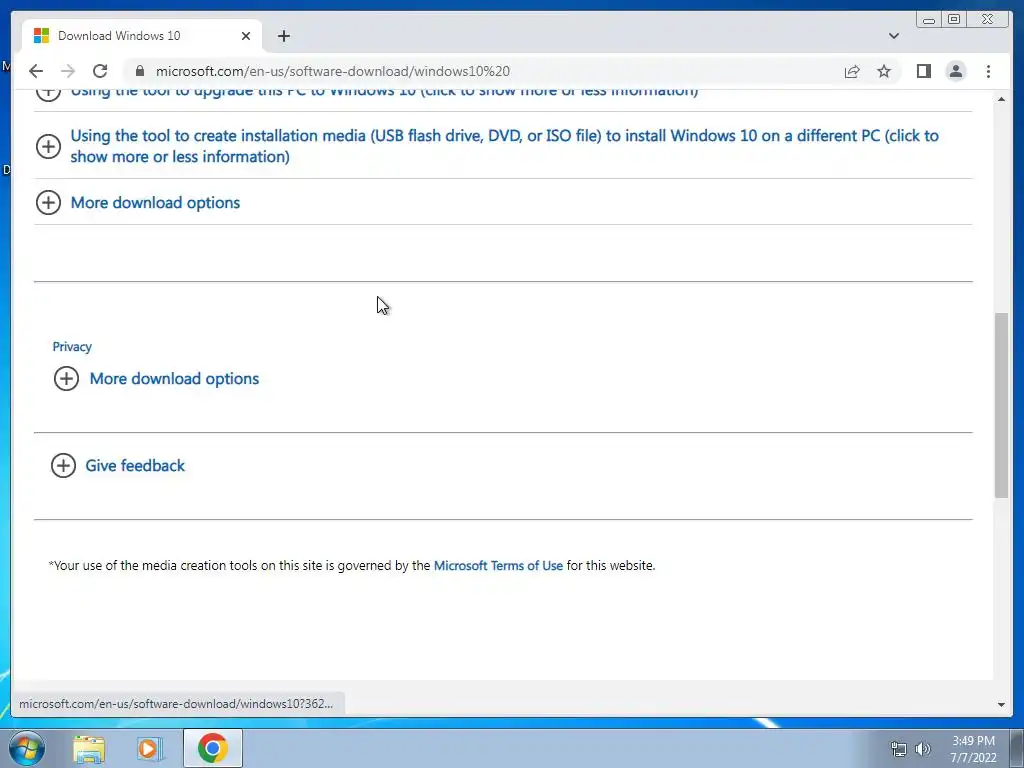Expand first More download options link
This screenshot has height=768, width=1024.
155,202
